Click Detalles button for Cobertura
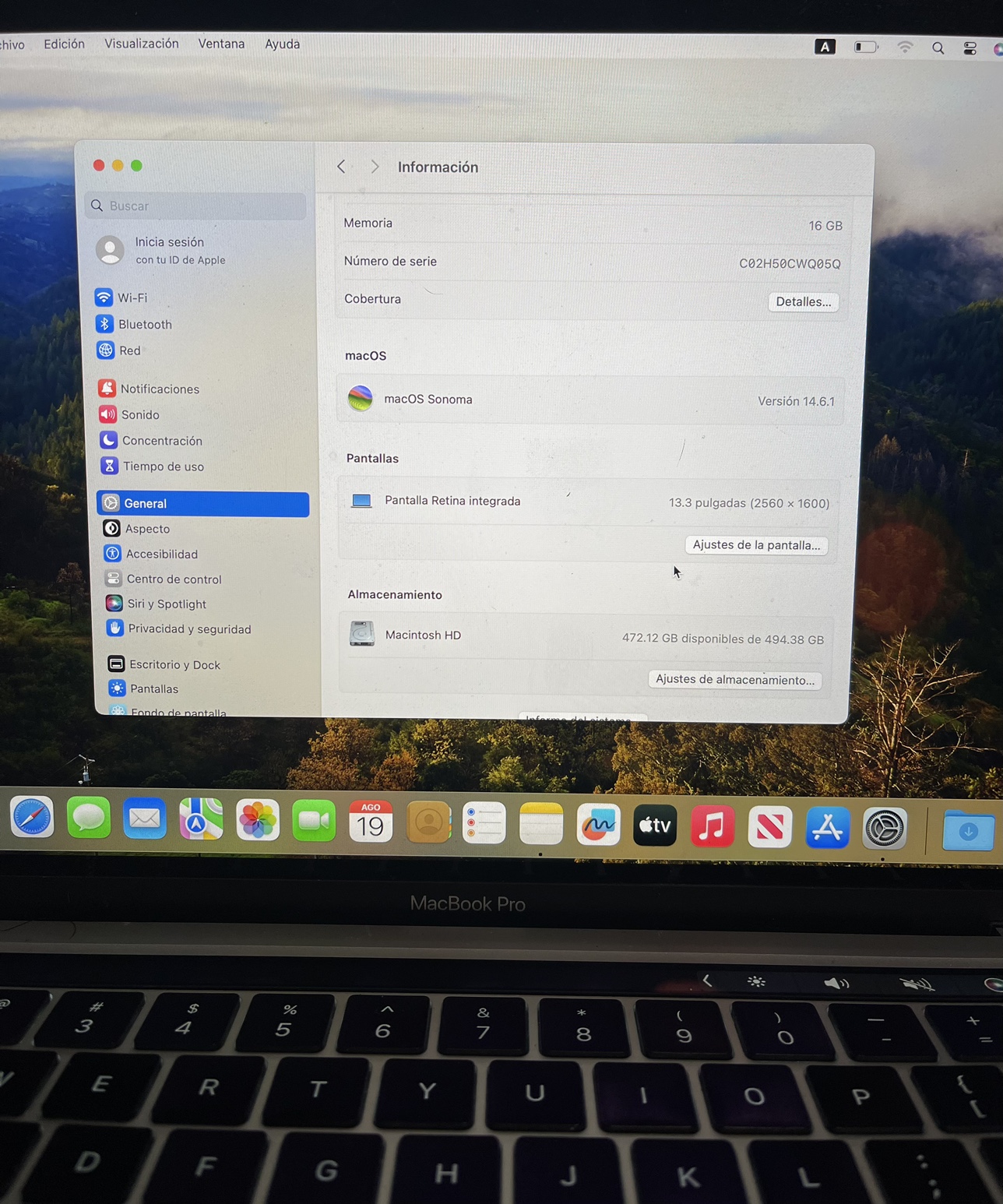 pos(803,302)
